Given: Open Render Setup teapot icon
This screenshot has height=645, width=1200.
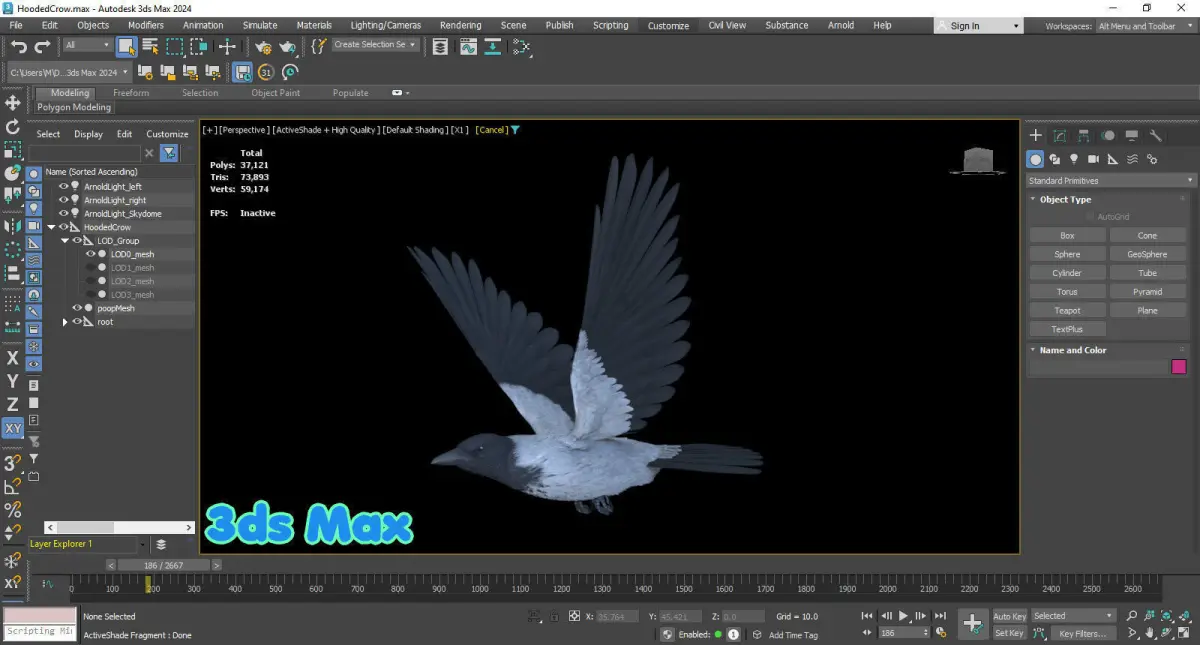Looking at the screenshot, I should 263,46.
